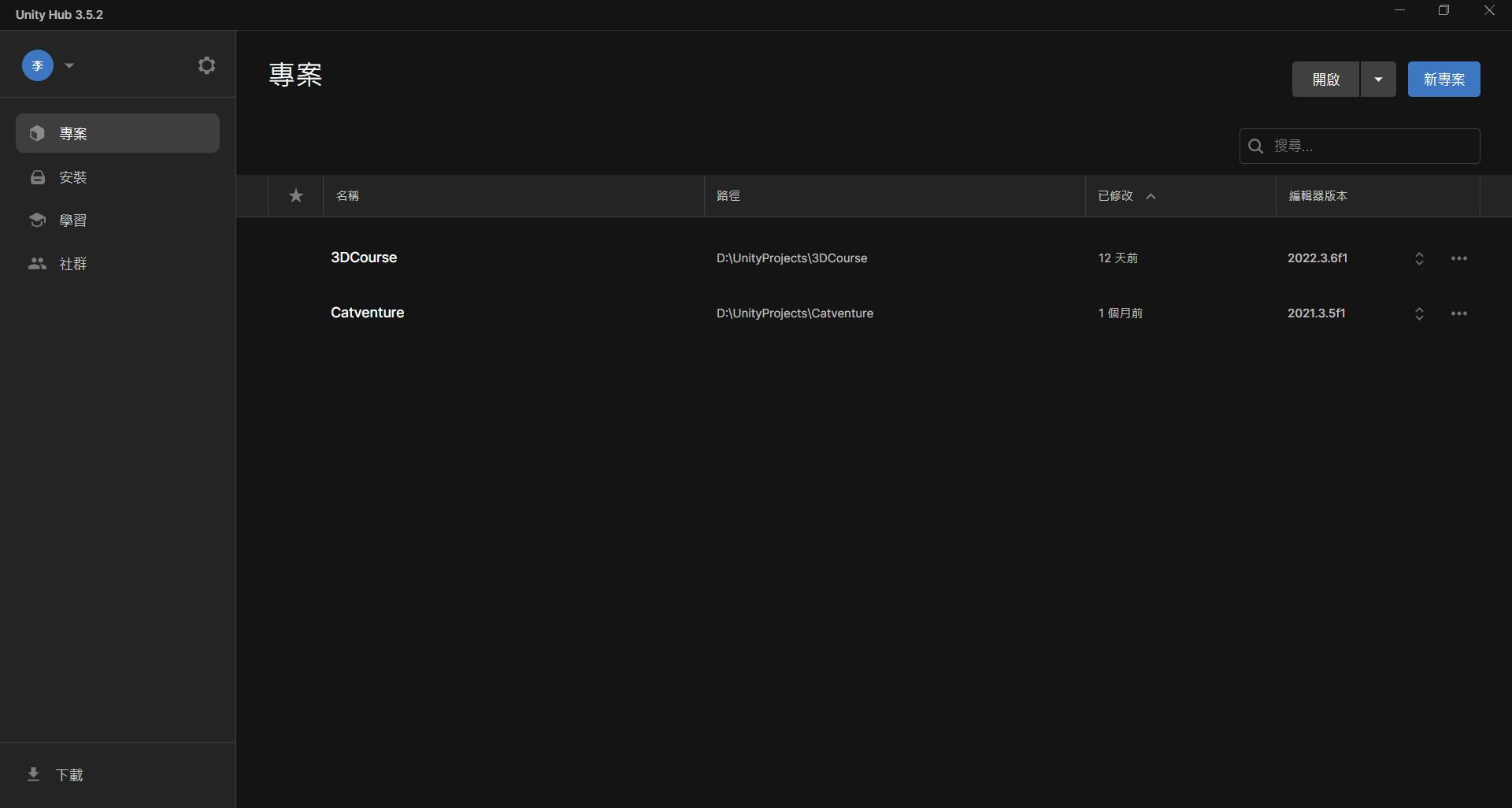
Task: Click the account avatar 李
Action: [x=38, y=65]
